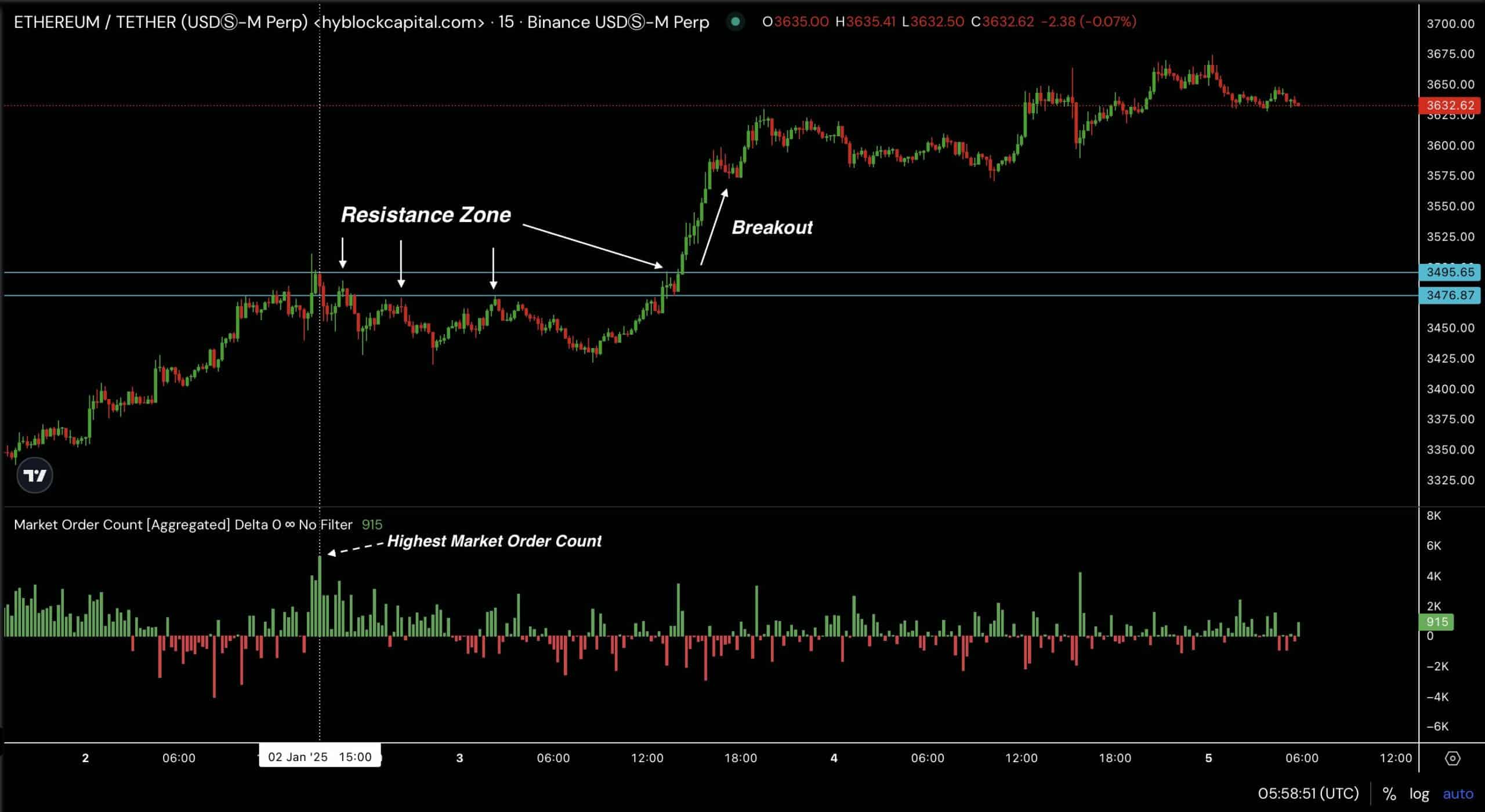The image size is (1485, 812).
Task: Click Highest Market Order Count annotation
Action: click(x=494, y=541)
